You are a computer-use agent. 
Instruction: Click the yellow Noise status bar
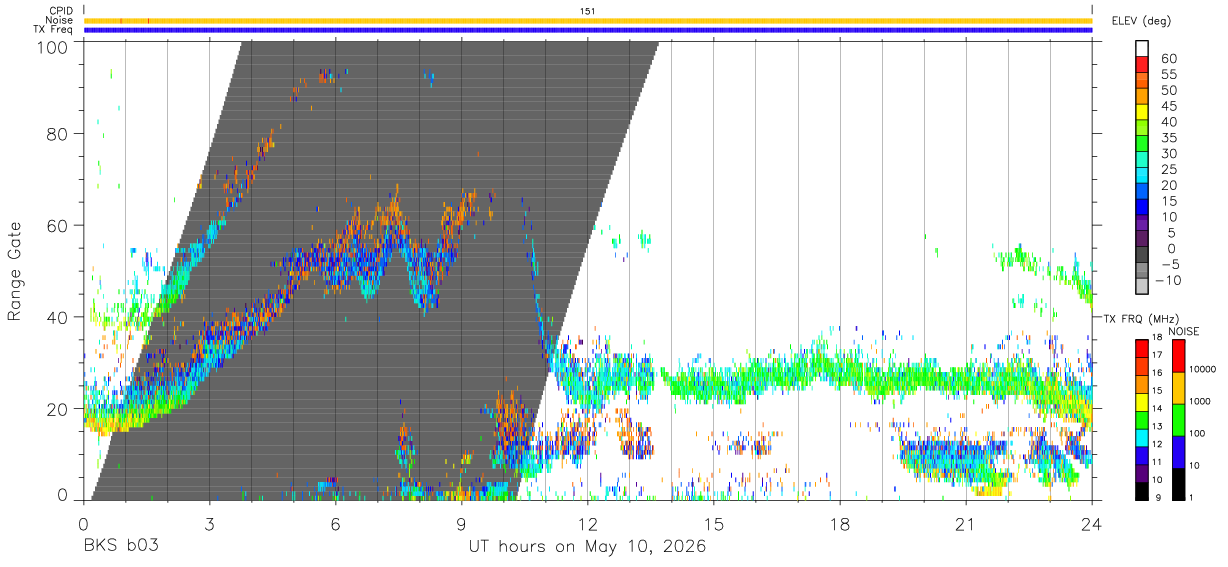[588, 20]
